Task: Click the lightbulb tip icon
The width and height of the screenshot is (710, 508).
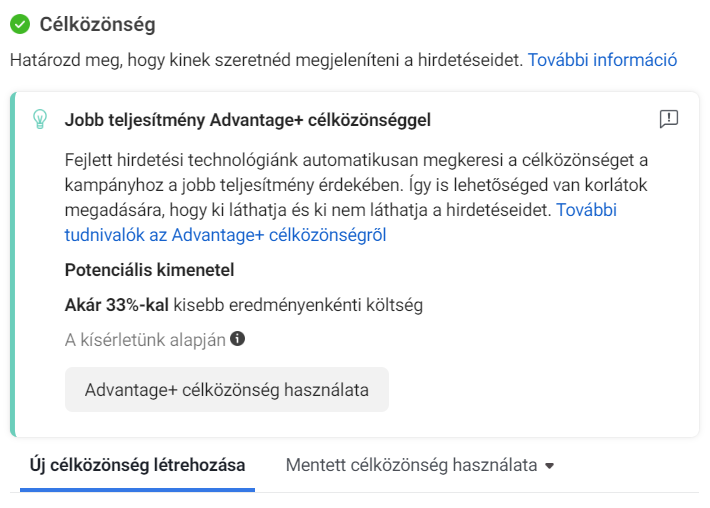Action: (x=40, y=119)
